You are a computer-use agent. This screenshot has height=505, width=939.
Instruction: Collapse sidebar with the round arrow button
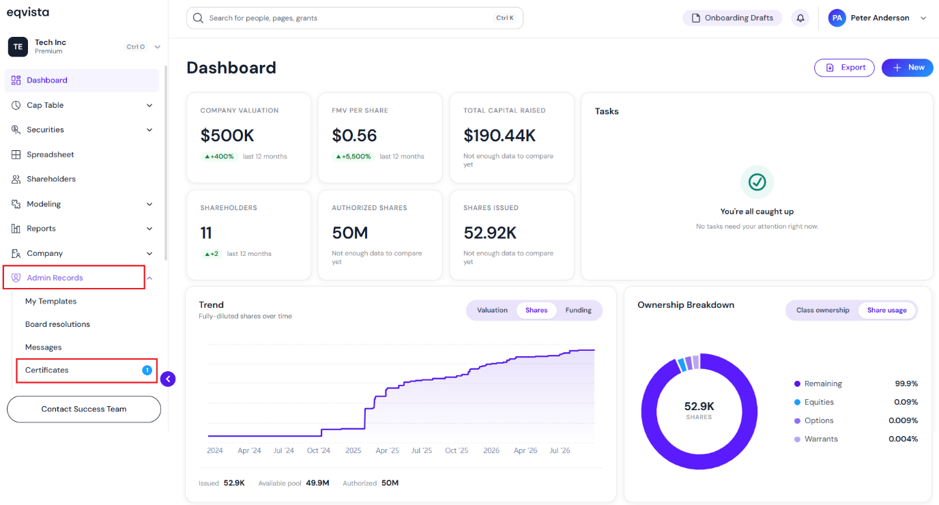[x=168, y=379]
